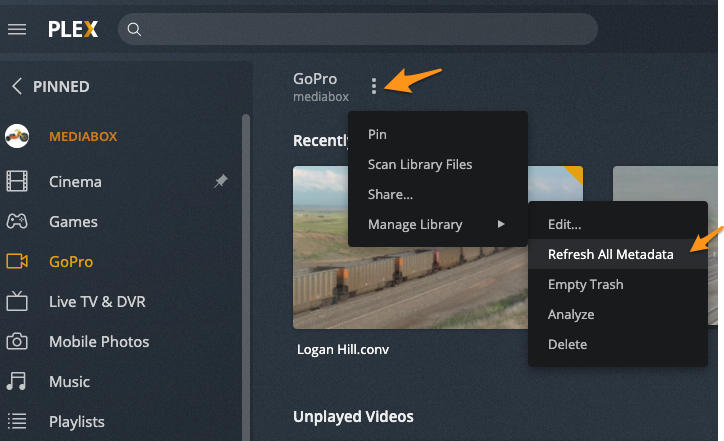This screenshot has width=724, height=441.
Task: Click the Music note icon
Action: click(17, 381)
